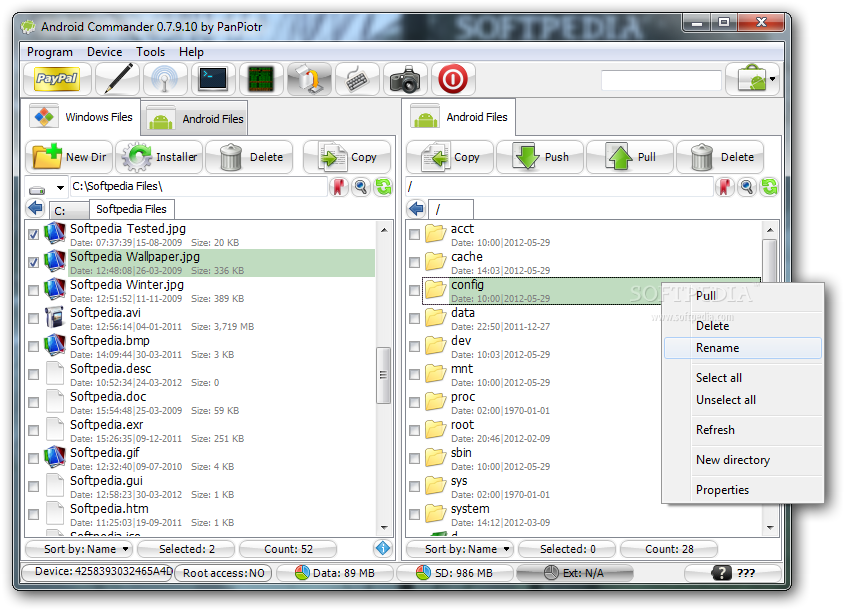Check the Softpedia.bmp checkbox

pos(33,346)
